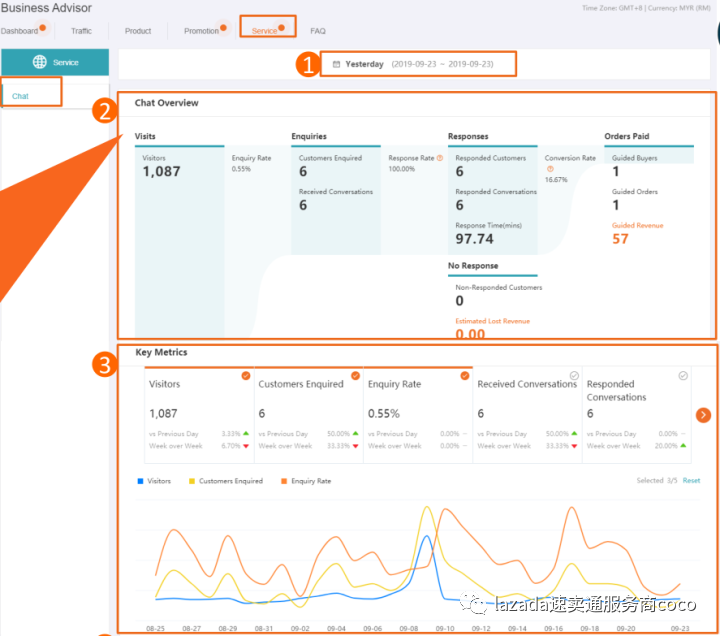Click the Enquiry Rate 0.55% card value
720x636 pixels.
click(383, 414)
